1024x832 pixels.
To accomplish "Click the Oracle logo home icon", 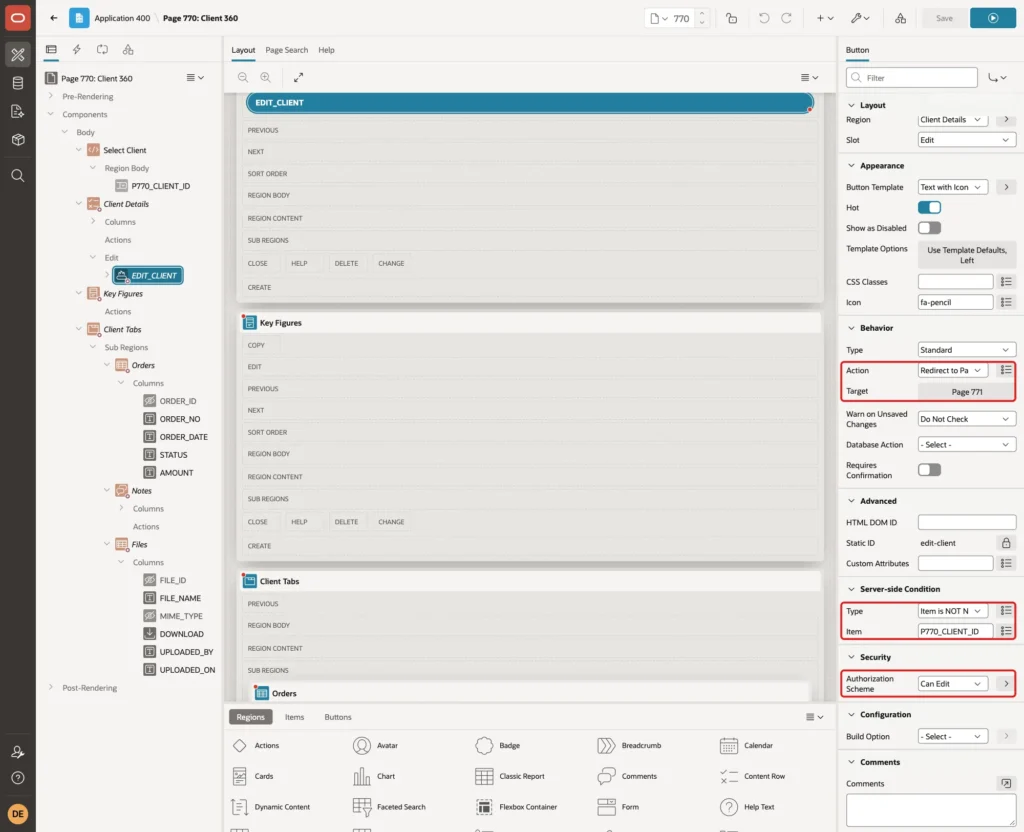I will point(18,18).
